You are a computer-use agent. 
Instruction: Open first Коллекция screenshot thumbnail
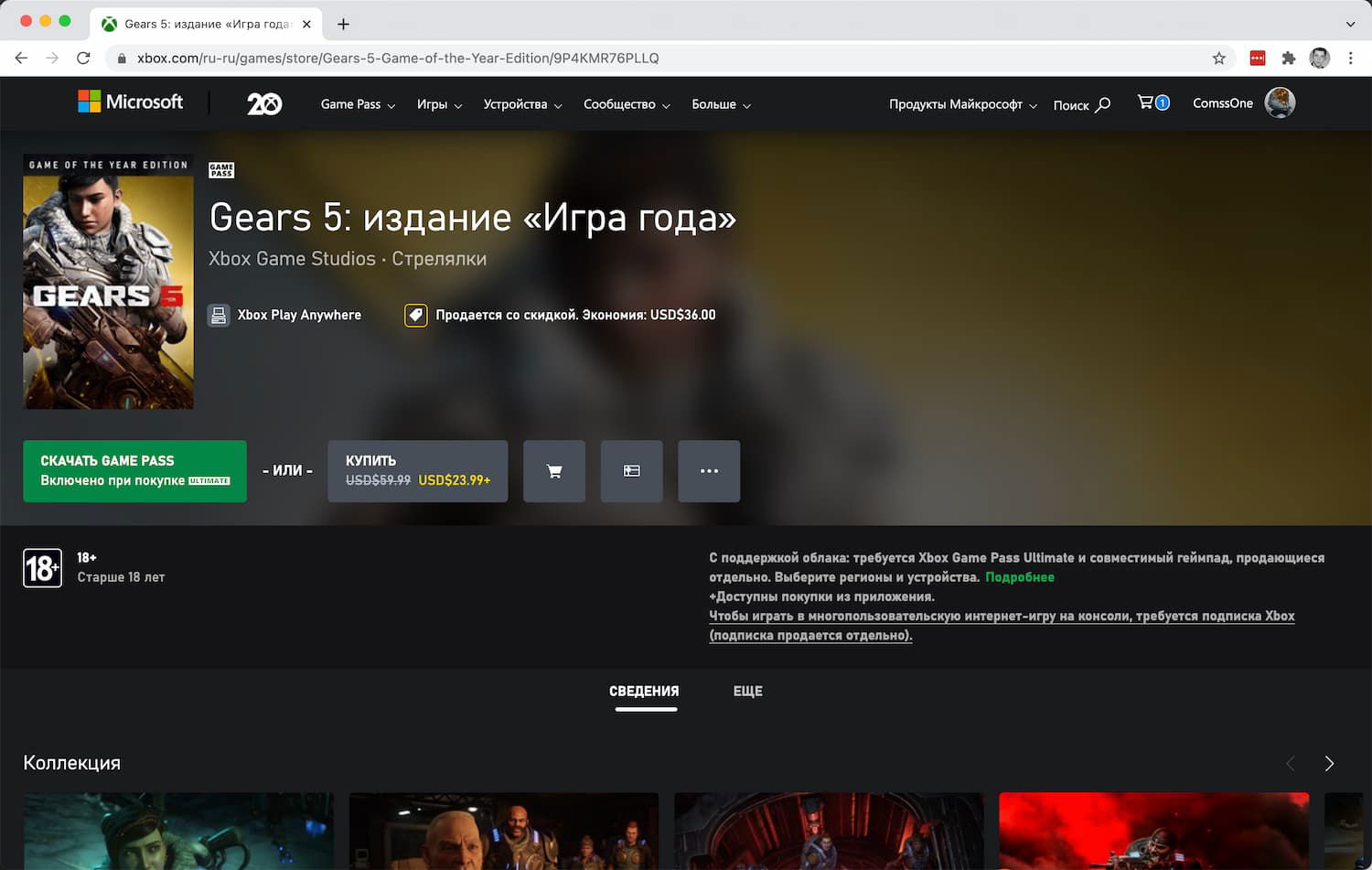click(x=178, y=832)
